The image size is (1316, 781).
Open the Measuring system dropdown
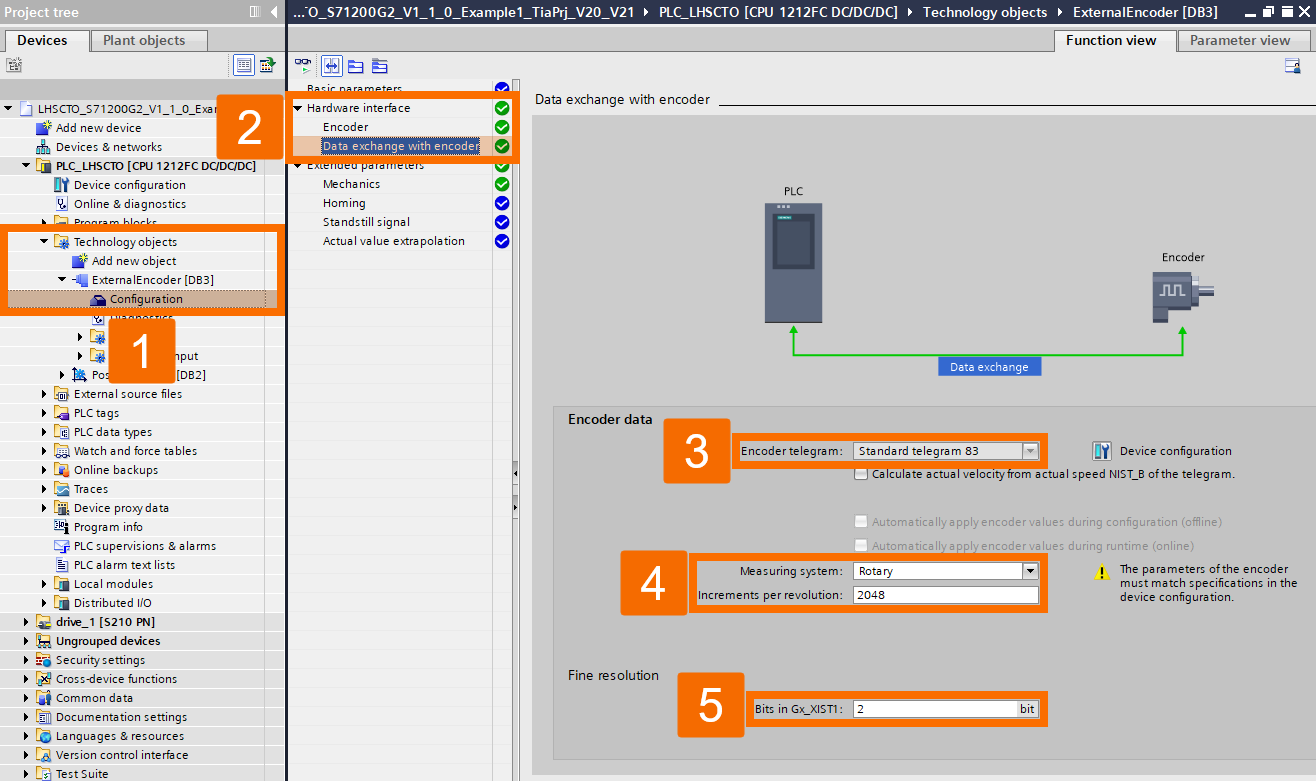(x=1030, y=571)
